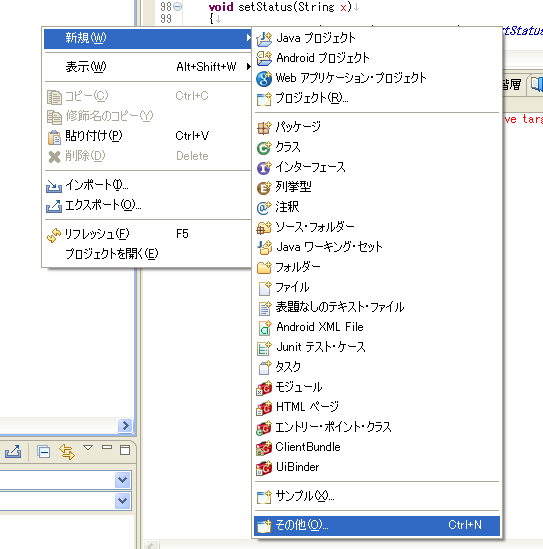Click the Java プロジェクト icon
Screen dimensions: 543x549
tap(264, 39)
